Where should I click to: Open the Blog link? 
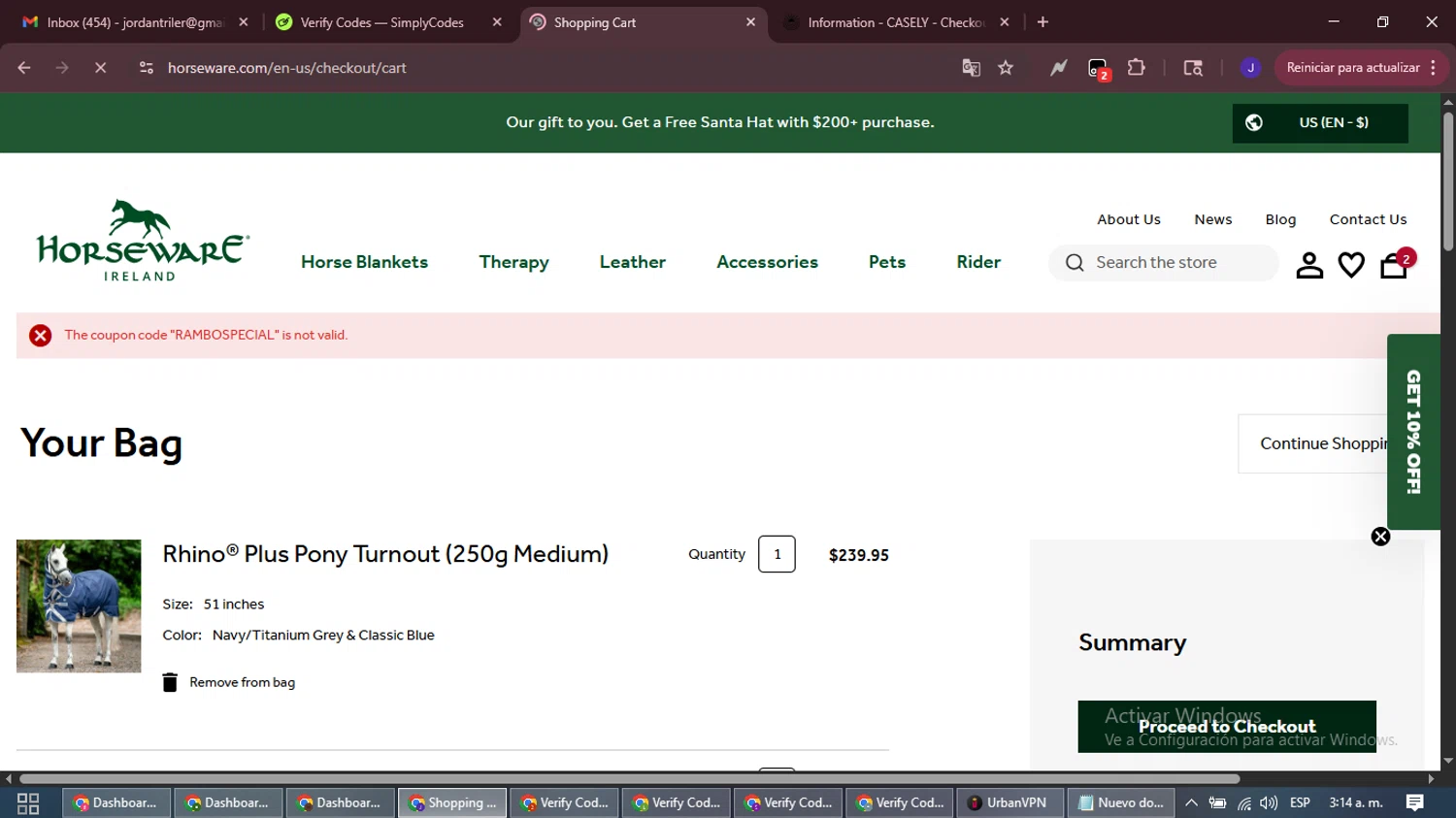pyautogui.click(x=1280, y=219)
